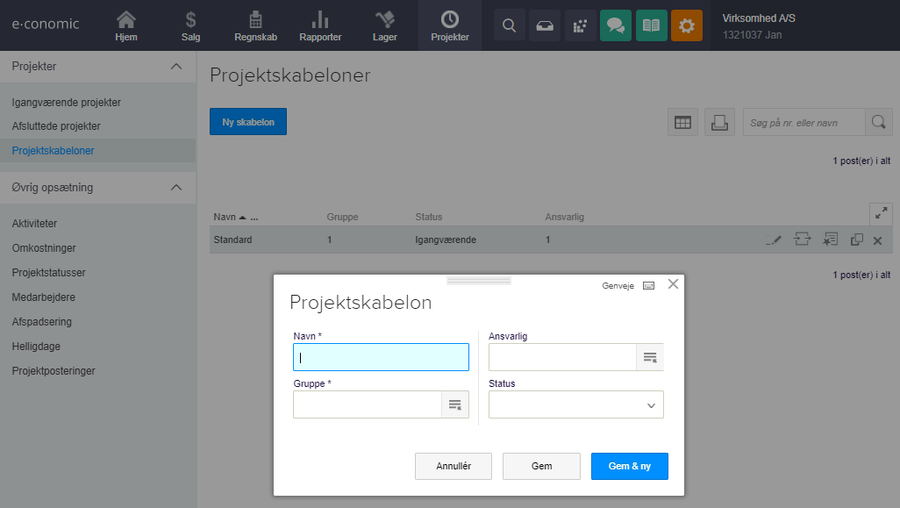Screen dimensions: 900x508
Task: Open the Regnskab menu
Action: 255,26
